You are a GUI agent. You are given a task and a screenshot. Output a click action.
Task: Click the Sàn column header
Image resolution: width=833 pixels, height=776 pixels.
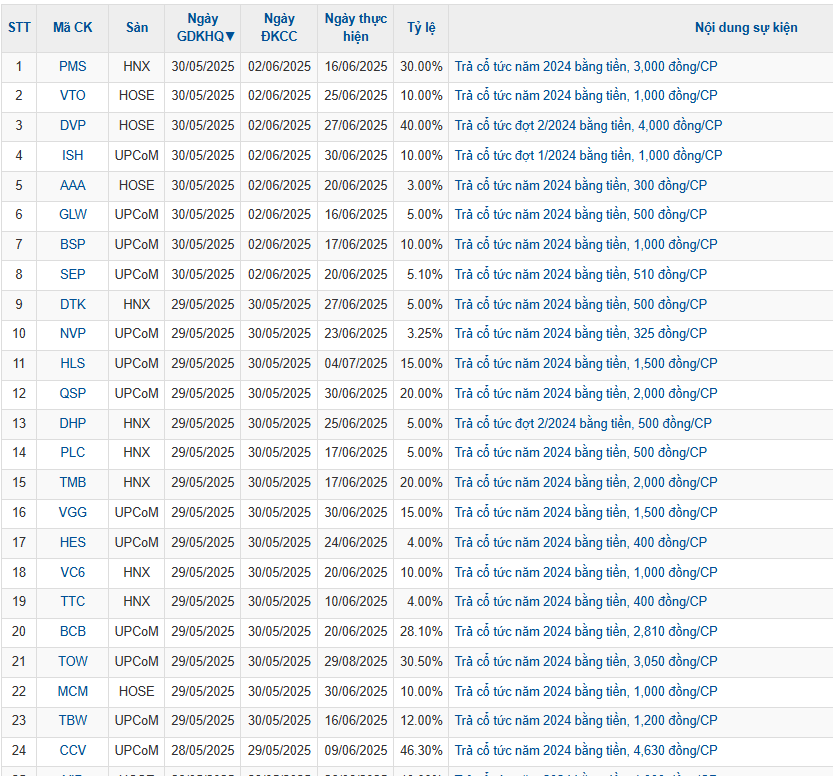(x=137, y=28)
